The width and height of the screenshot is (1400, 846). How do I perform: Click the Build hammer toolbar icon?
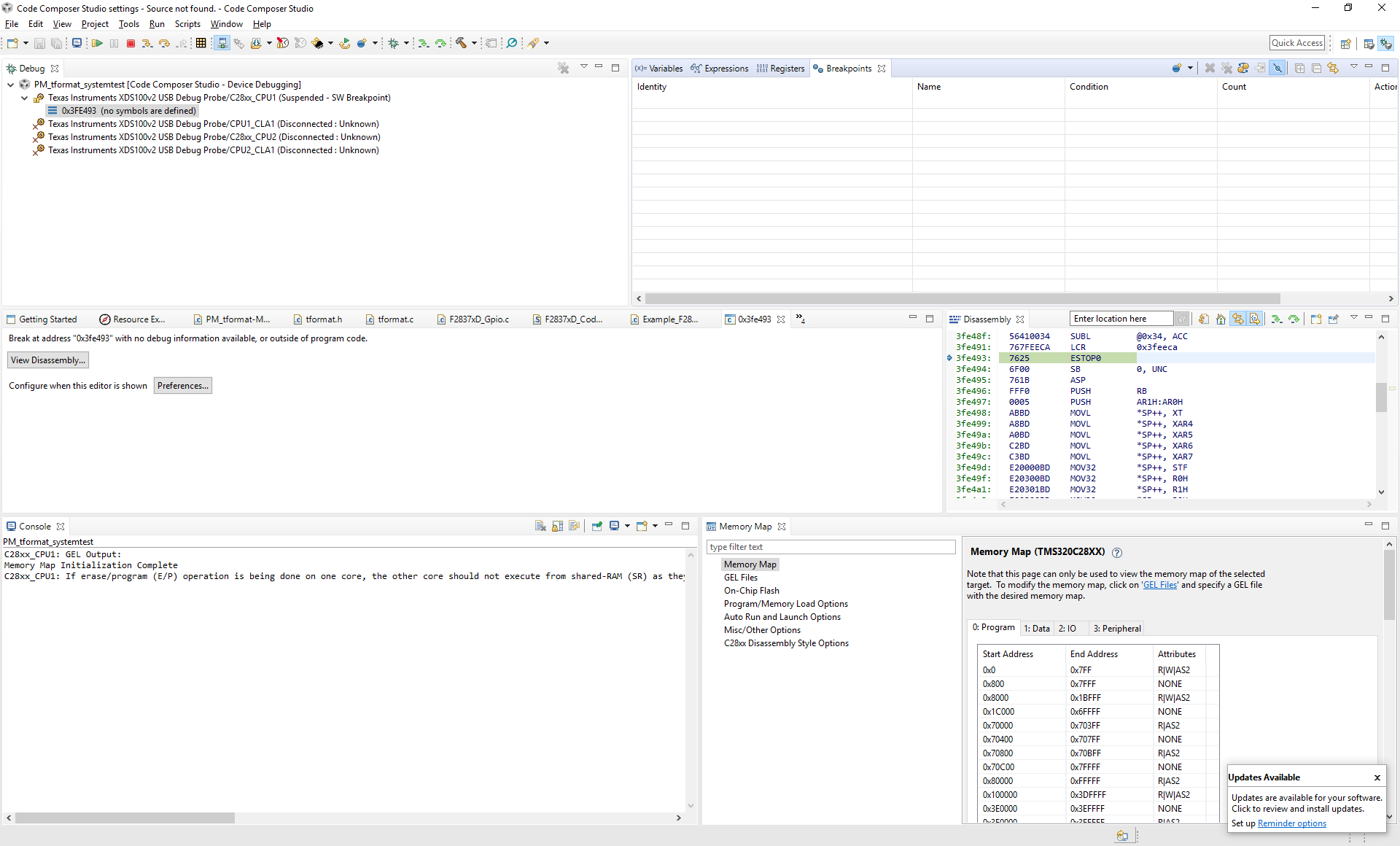(x=461, y=44)
